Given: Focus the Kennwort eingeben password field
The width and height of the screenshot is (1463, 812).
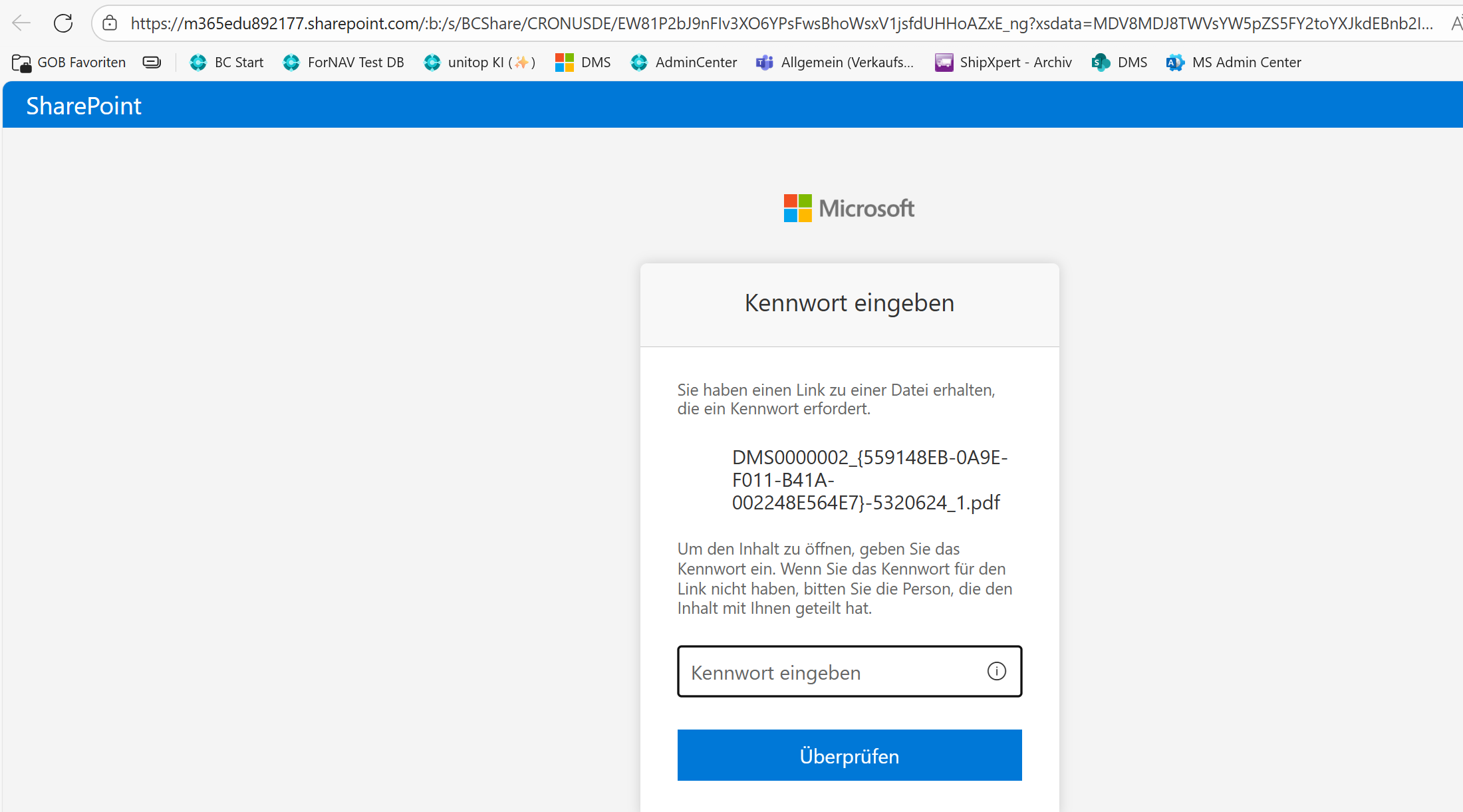Looking at the screenshot, I should point(831,672).
